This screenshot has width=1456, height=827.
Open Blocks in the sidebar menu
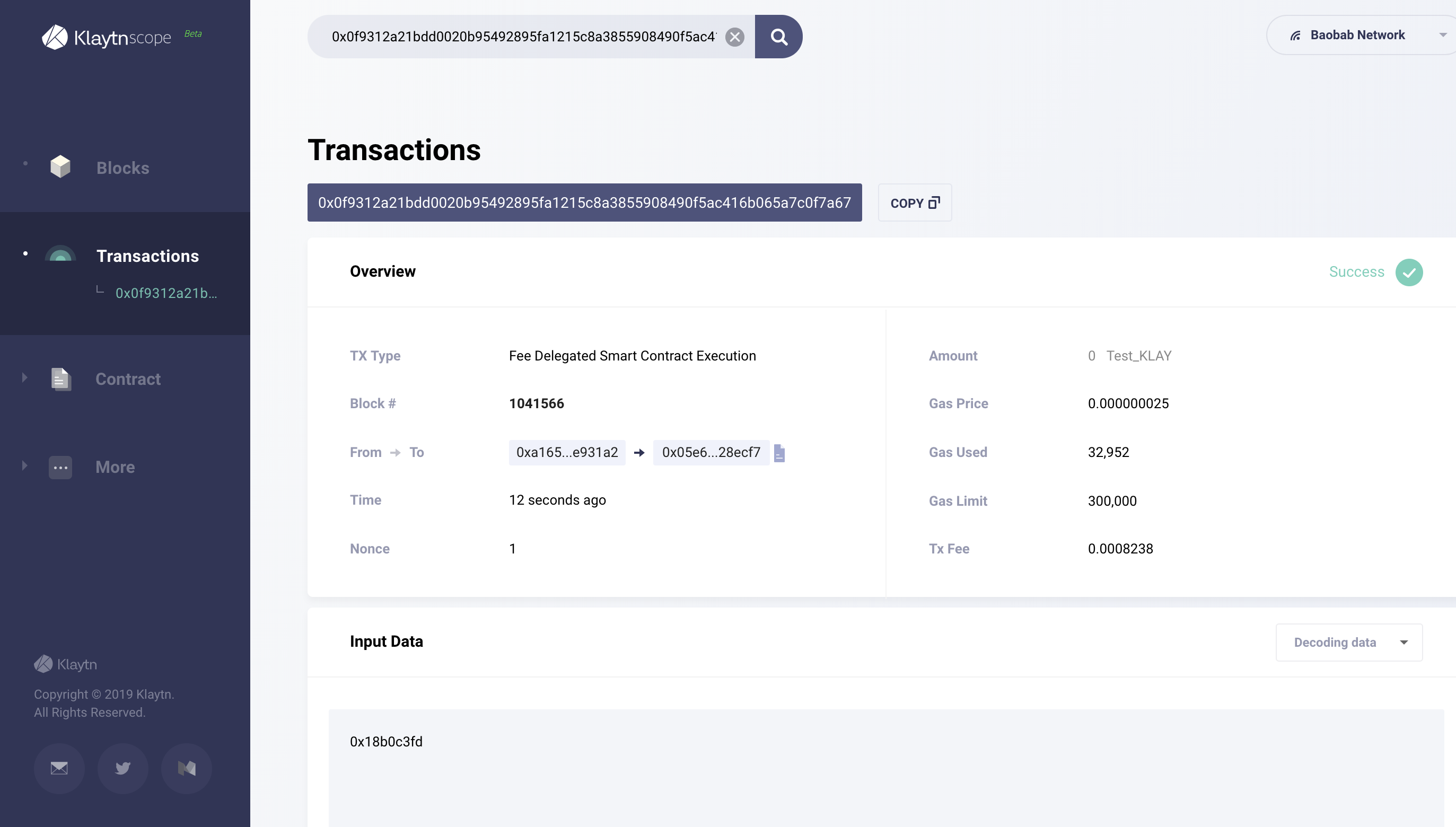(x=122, y=168)
